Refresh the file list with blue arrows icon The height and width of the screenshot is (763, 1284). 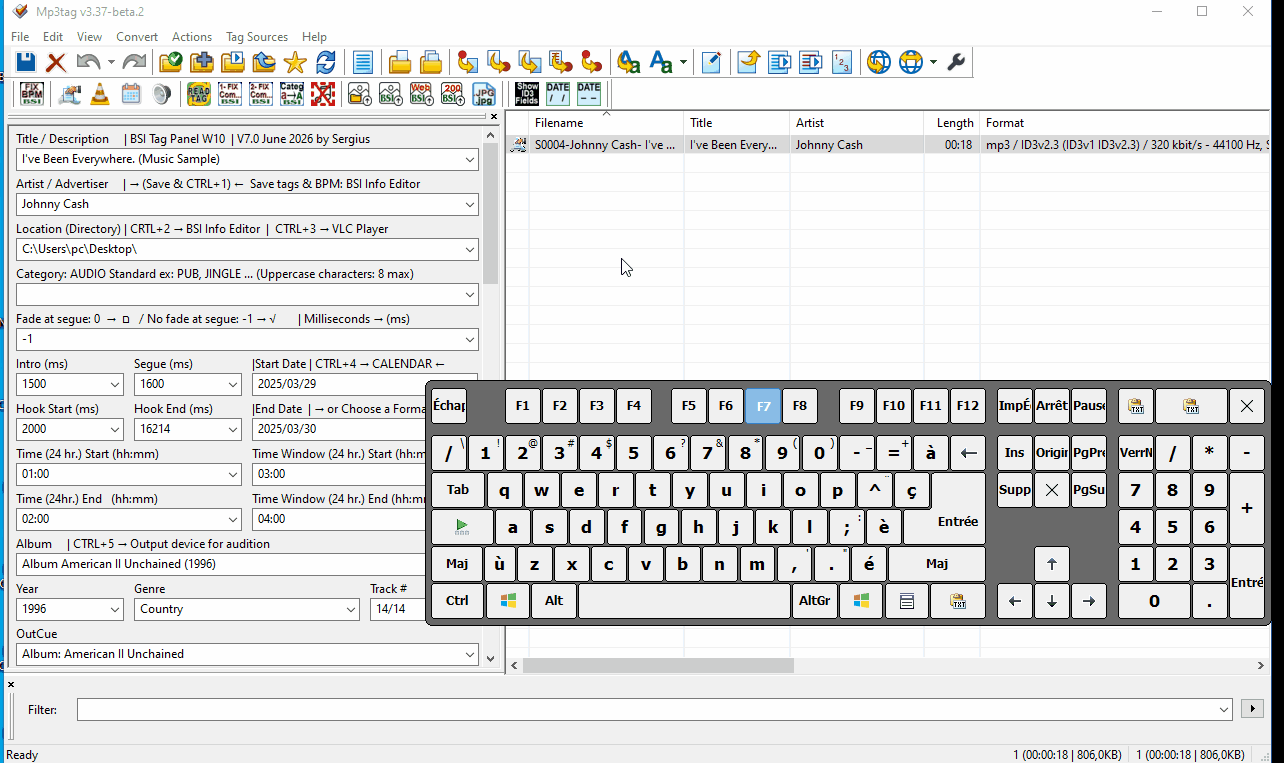point(326,62)
